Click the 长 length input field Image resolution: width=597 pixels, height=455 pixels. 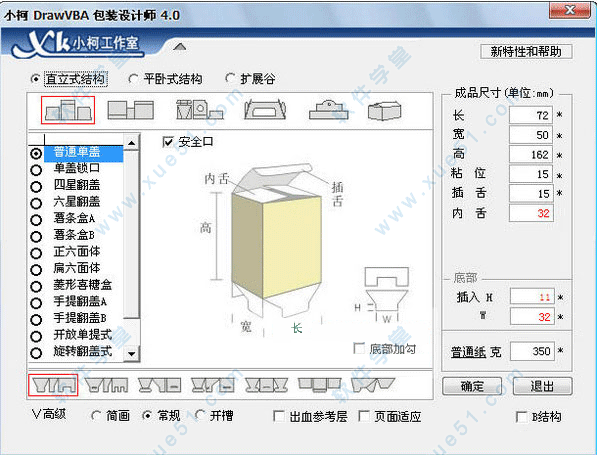[531, 115]
